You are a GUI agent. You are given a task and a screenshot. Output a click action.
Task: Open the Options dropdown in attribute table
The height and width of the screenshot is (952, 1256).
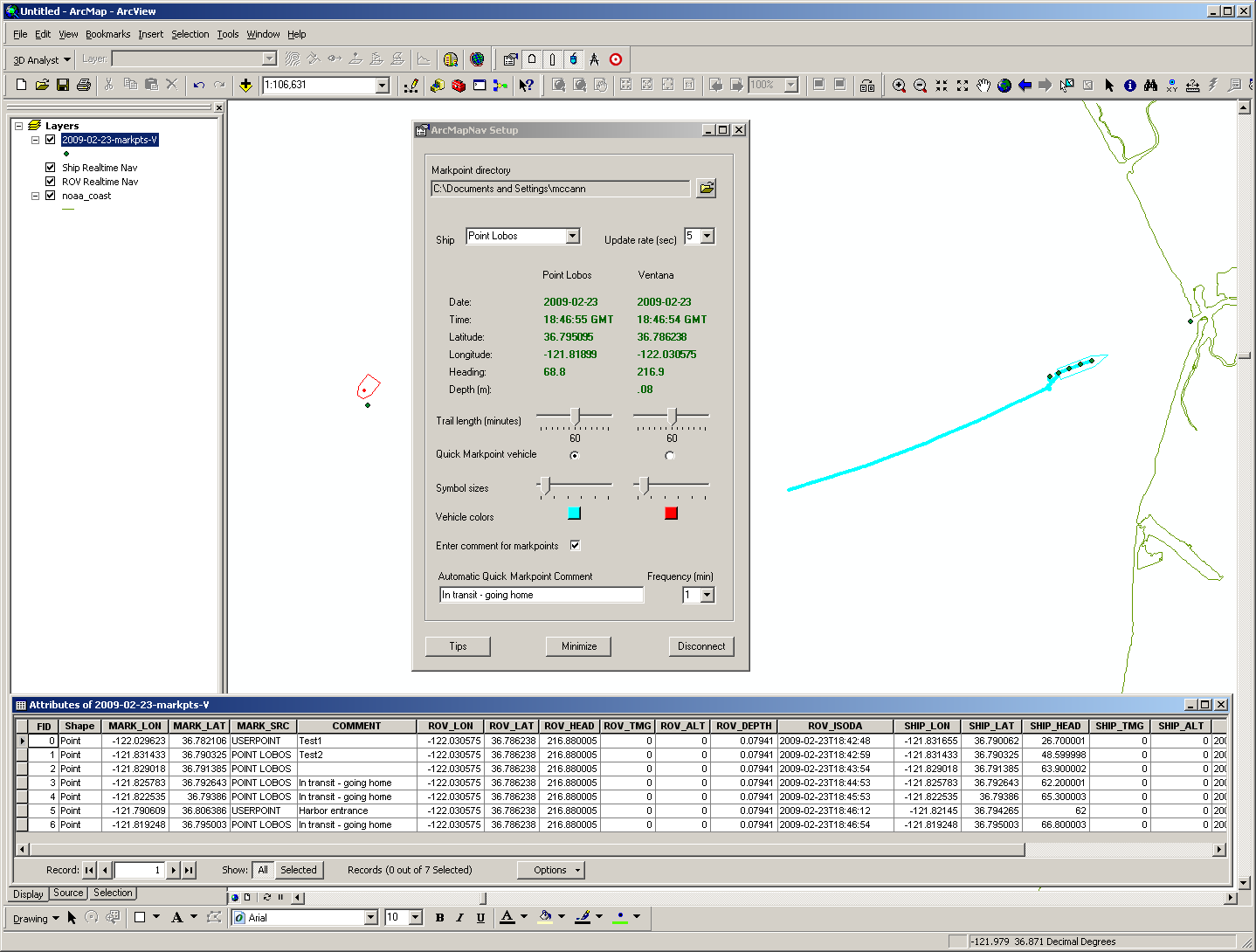pyautogui.click(x=550, y=870)
